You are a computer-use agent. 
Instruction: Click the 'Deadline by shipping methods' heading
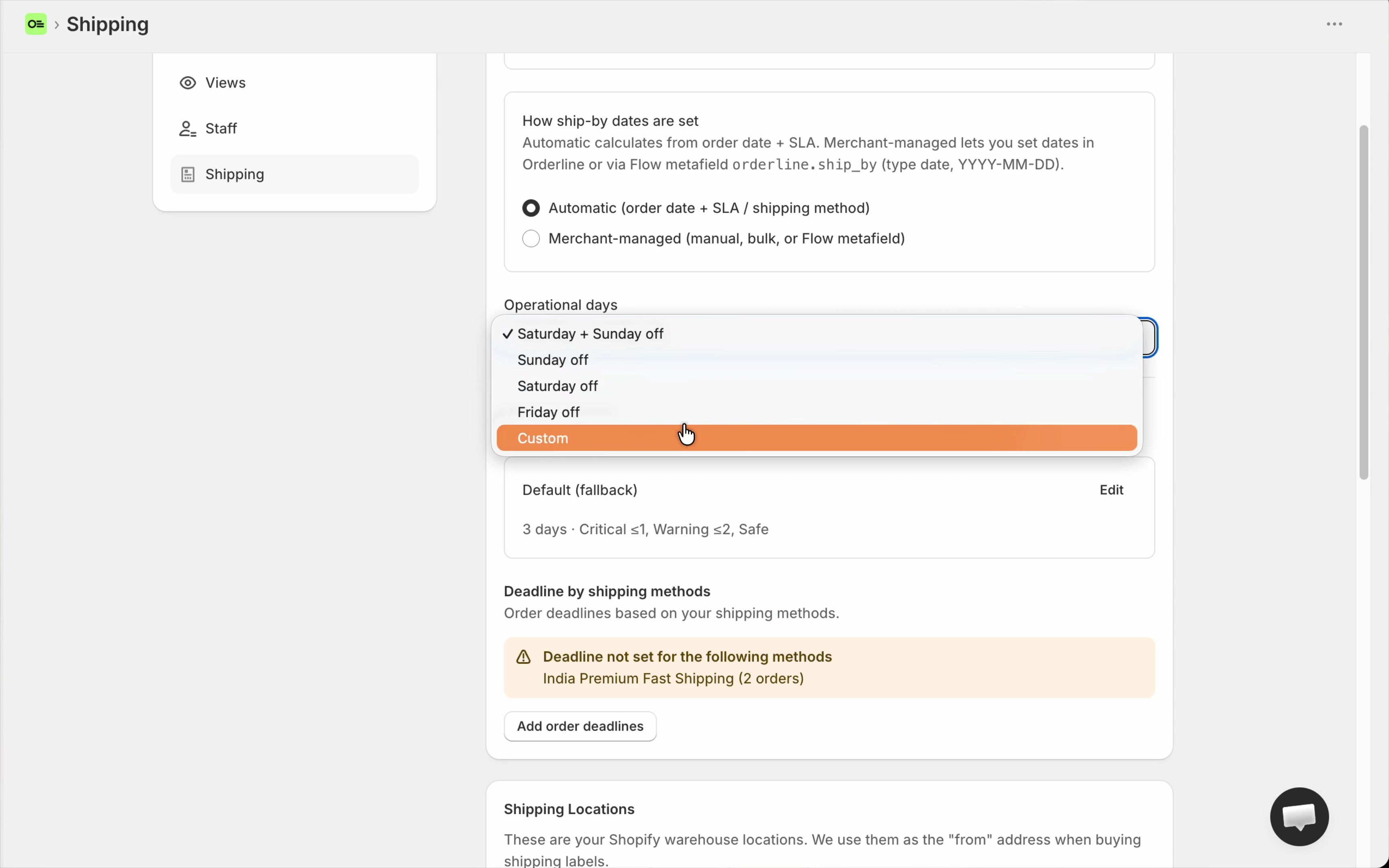click(x=607, y=591)
